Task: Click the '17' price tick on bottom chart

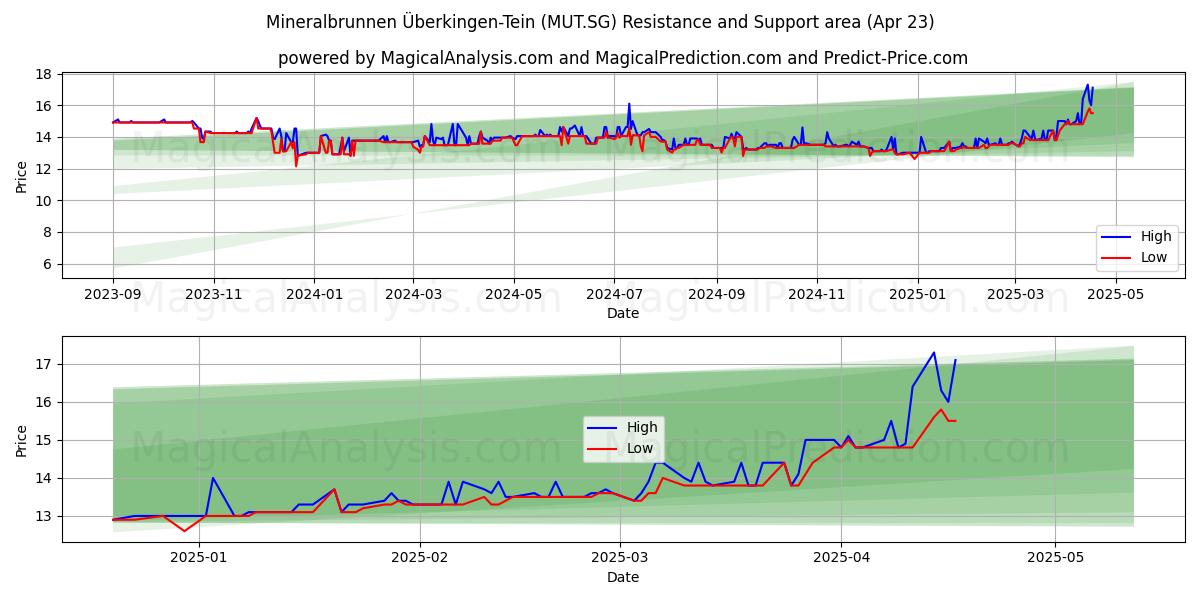Action: [44, 364]
